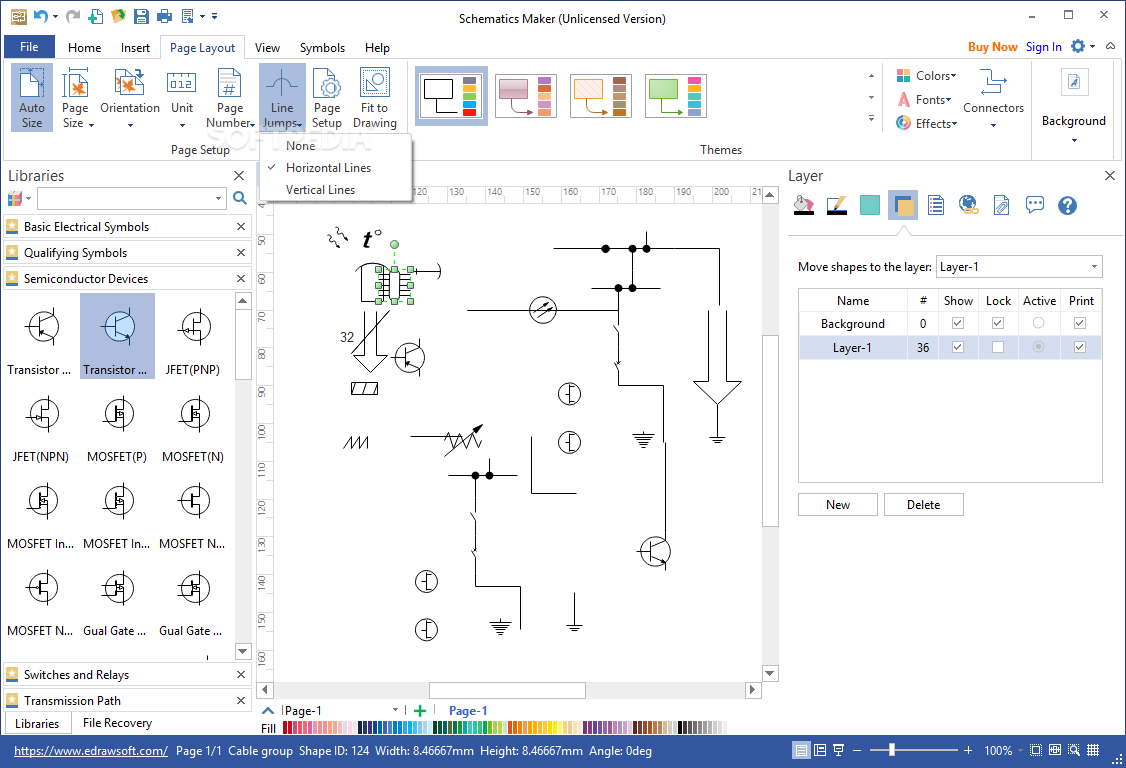Click Delete layer button

(x=923, y=504)
